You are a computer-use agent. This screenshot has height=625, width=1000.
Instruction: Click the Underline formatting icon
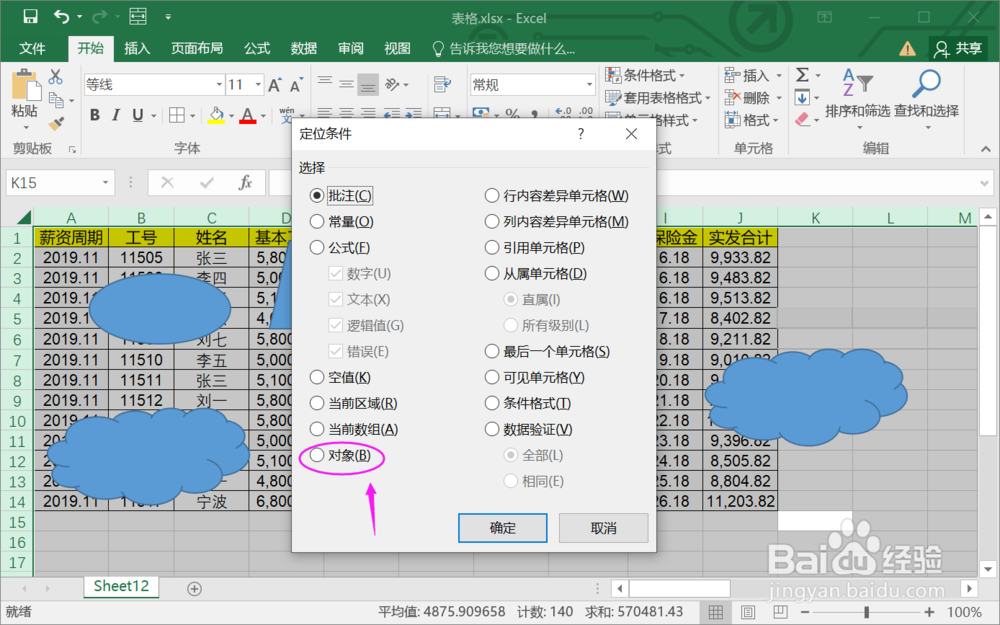137,116
